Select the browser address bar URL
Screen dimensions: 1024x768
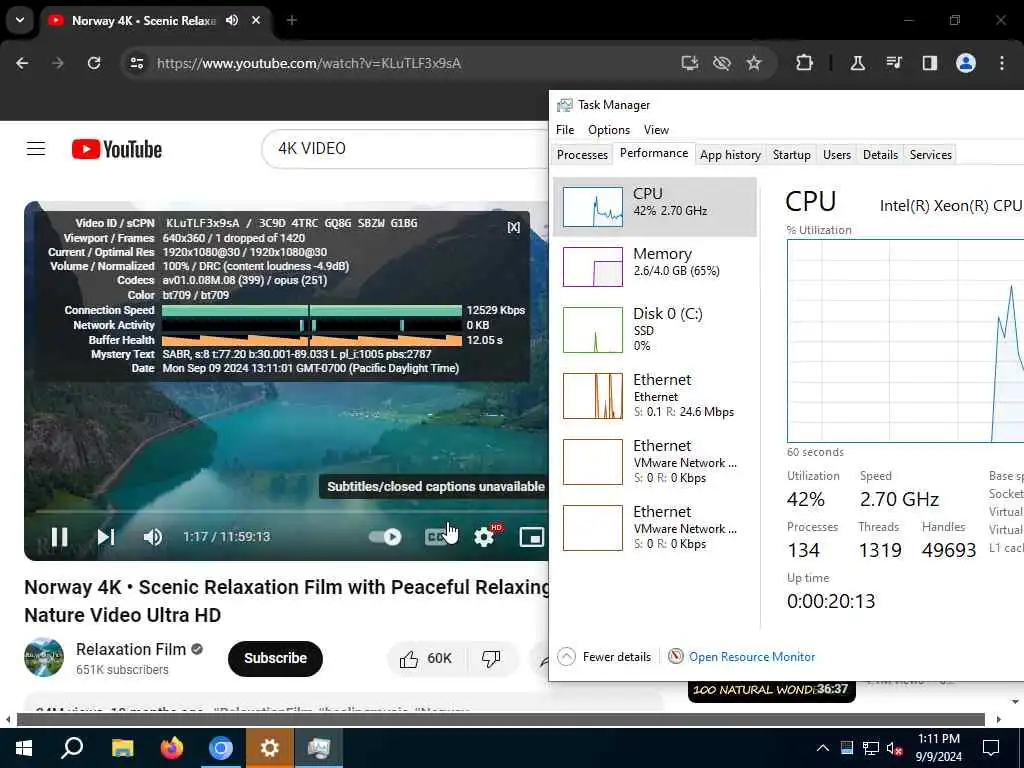[x=309, y=63]
